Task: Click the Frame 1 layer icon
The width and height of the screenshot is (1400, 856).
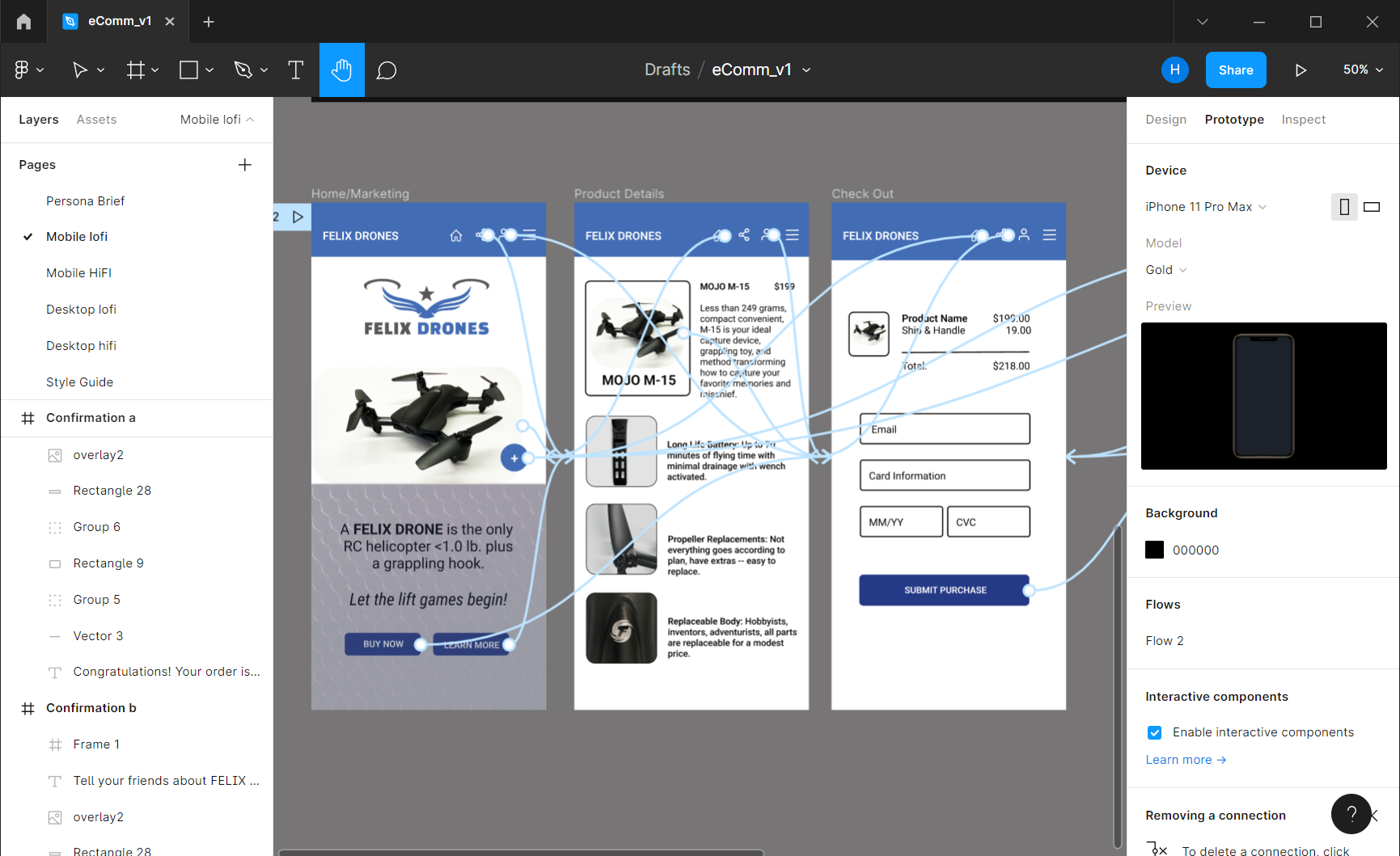Action: click(x=55, y=744)
